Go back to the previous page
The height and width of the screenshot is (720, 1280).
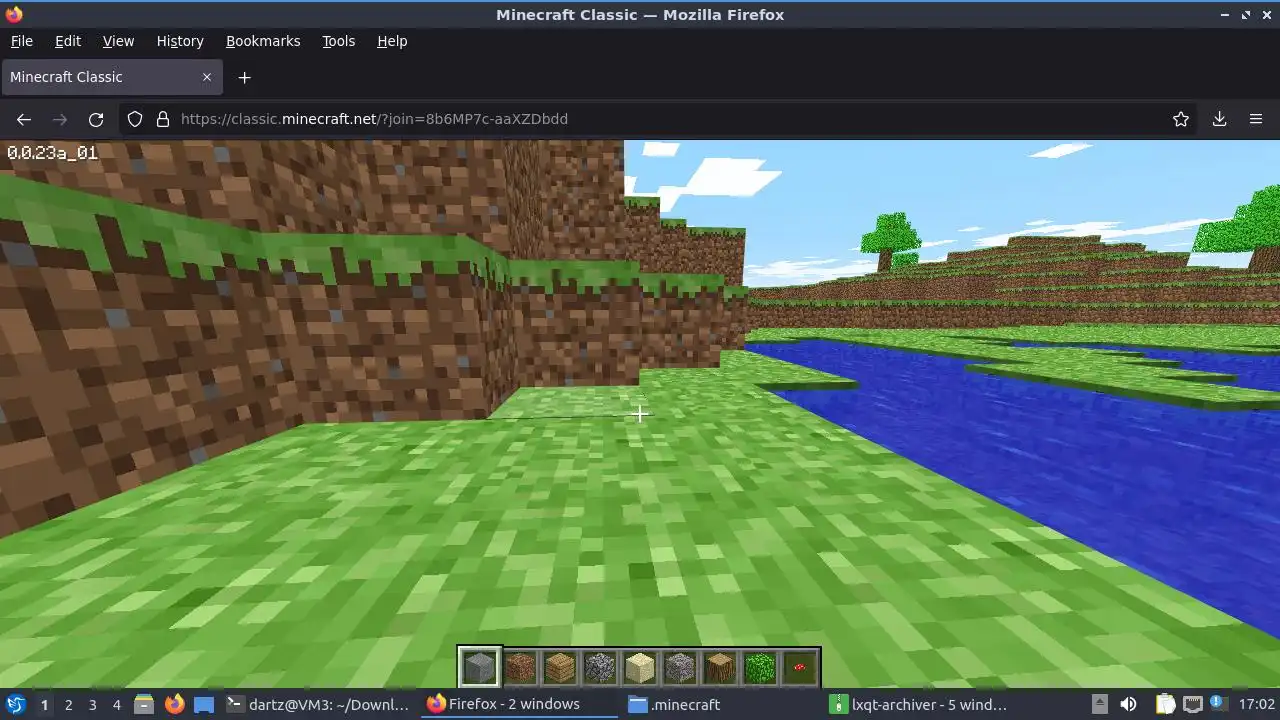point(24,119)
